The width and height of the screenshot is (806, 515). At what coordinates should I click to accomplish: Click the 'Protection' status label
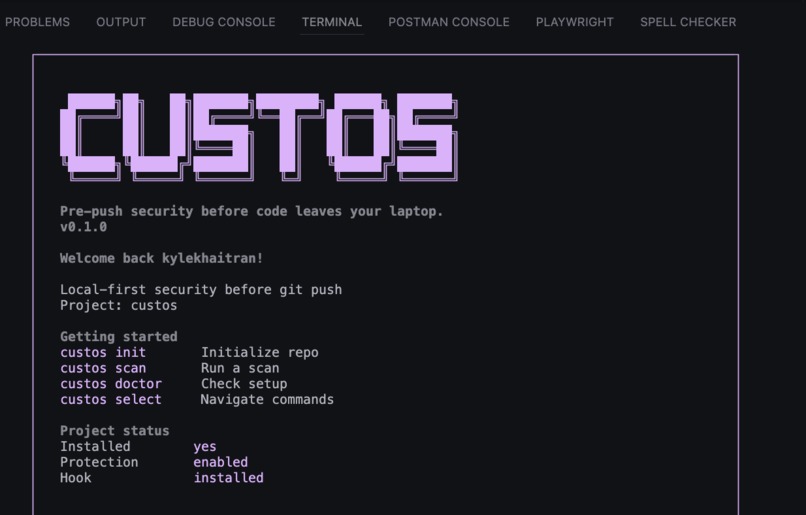click(99, 462)
